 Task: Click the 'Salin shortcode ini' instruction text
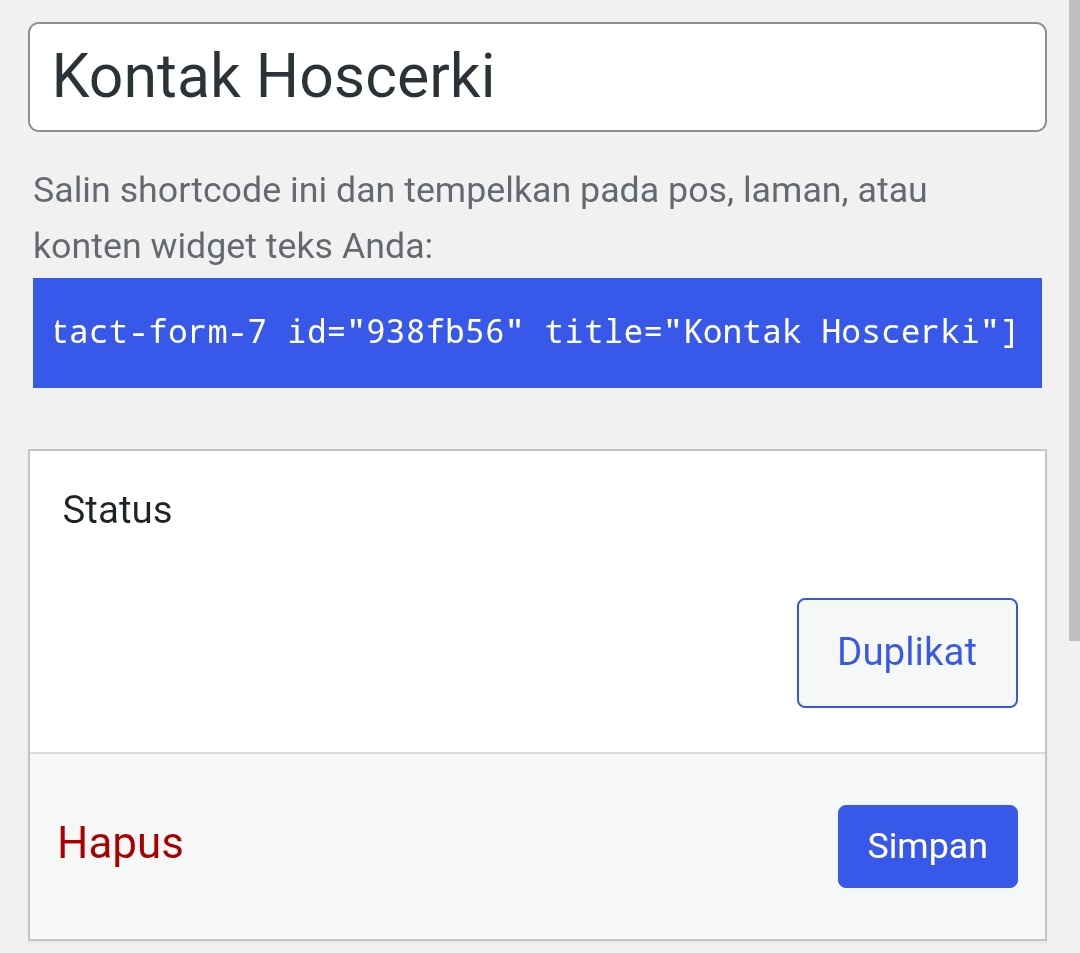click(x=480, y=218)
